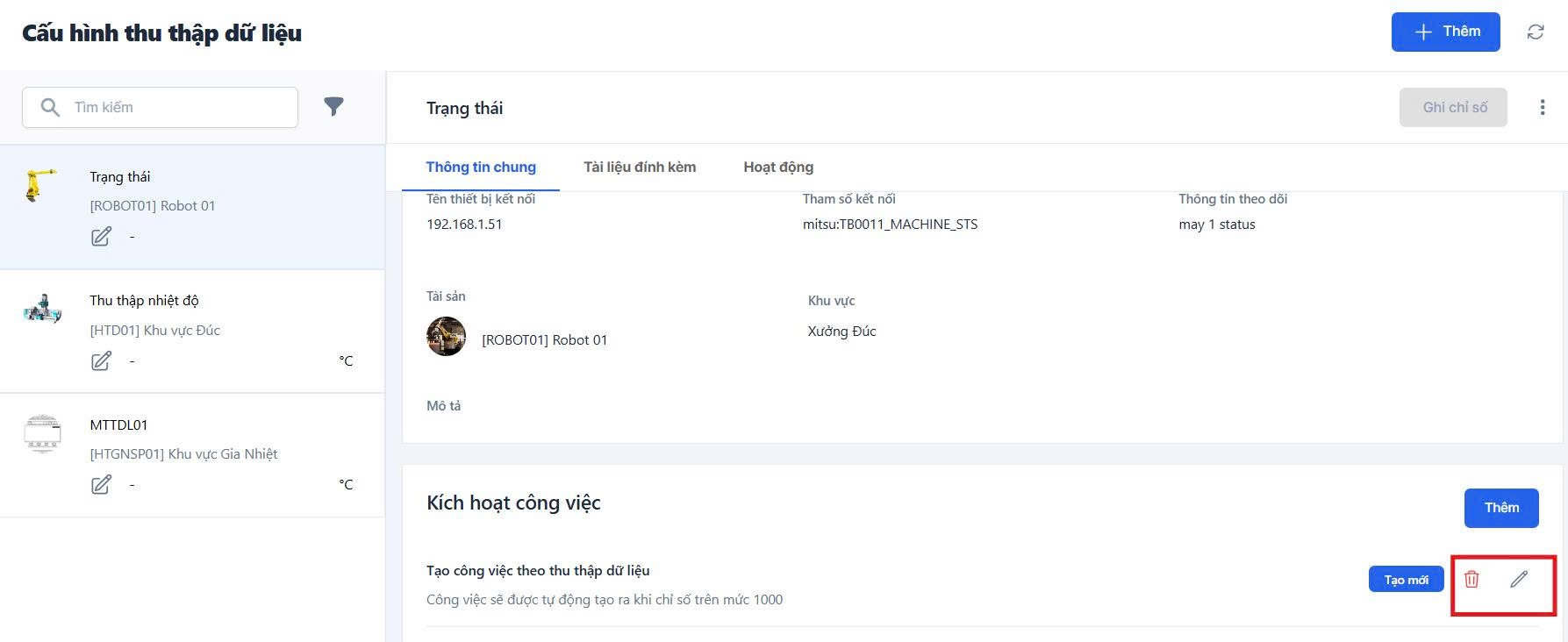
Task: Click edit icon under MTTDL01 item
Action: point(102,484)
